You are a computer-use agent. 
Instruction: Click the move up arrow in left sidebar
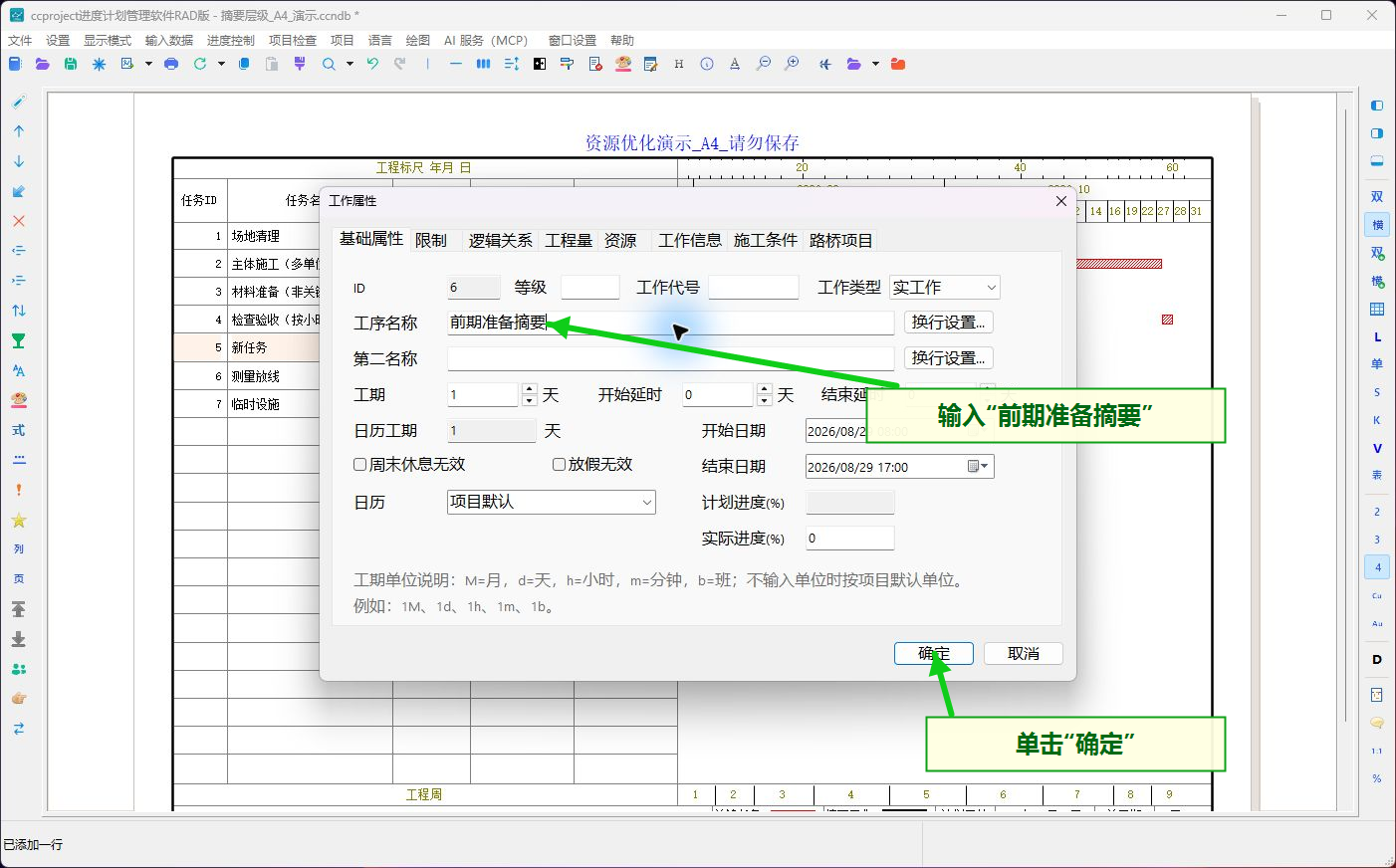[x=19, y=131]
